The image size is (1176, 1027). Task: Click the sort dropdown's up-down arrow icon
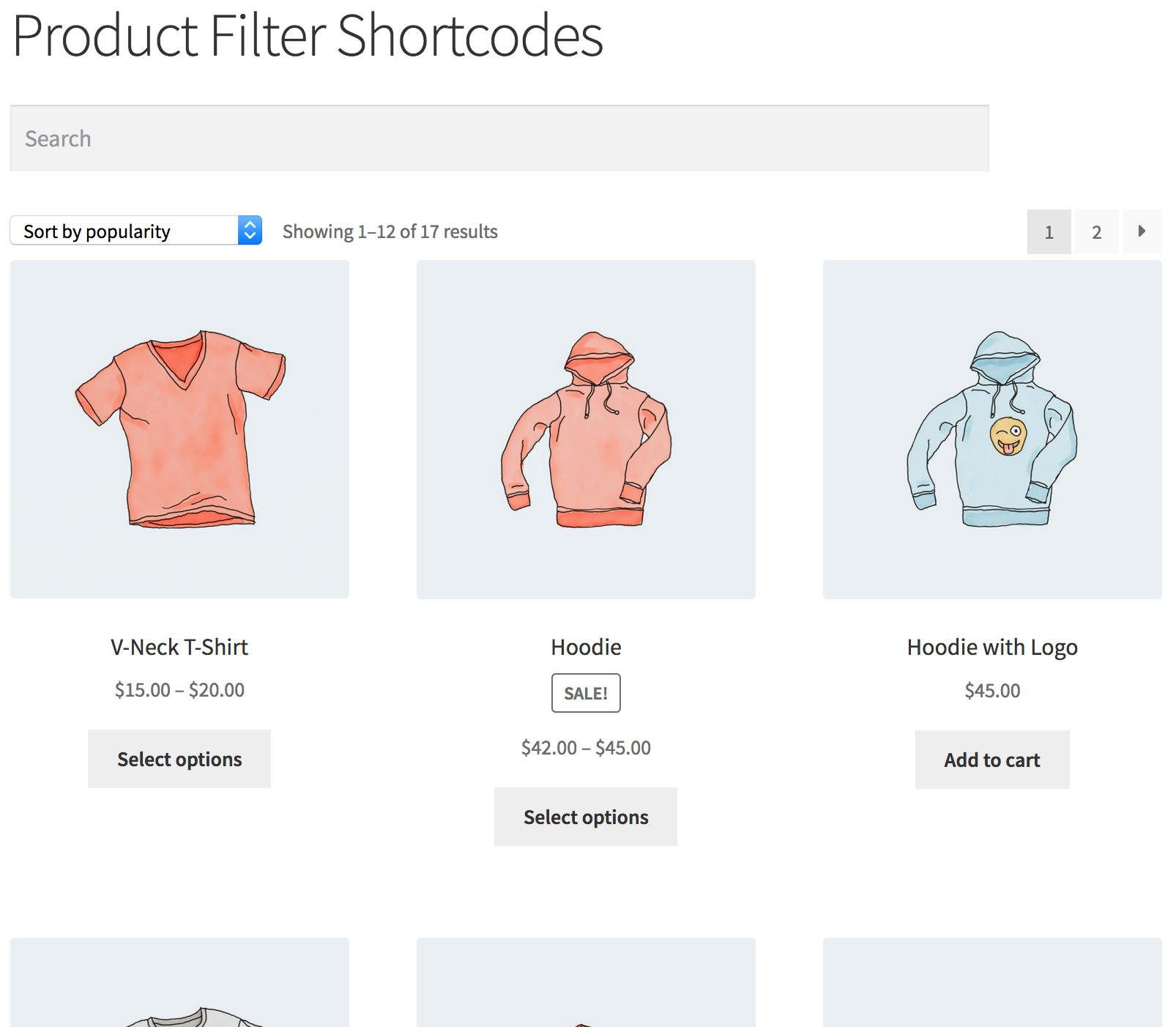[250, 230]
